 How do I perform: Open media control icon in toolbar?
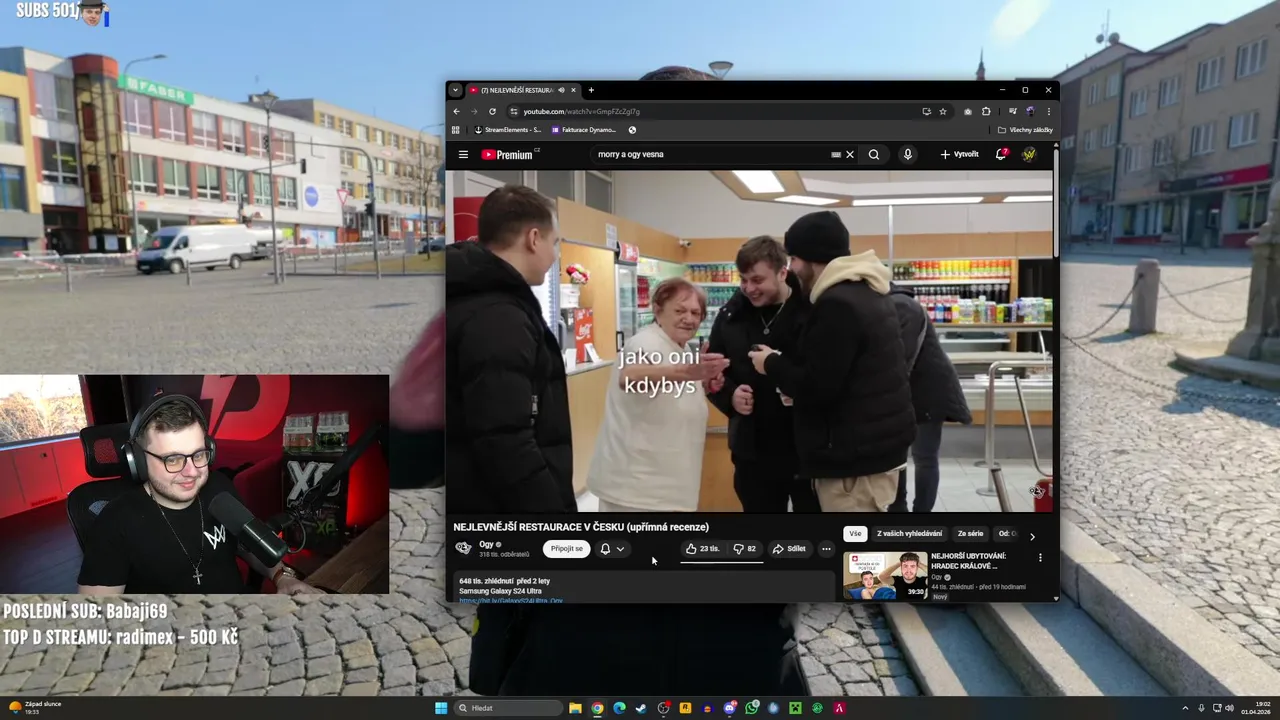1013,112
